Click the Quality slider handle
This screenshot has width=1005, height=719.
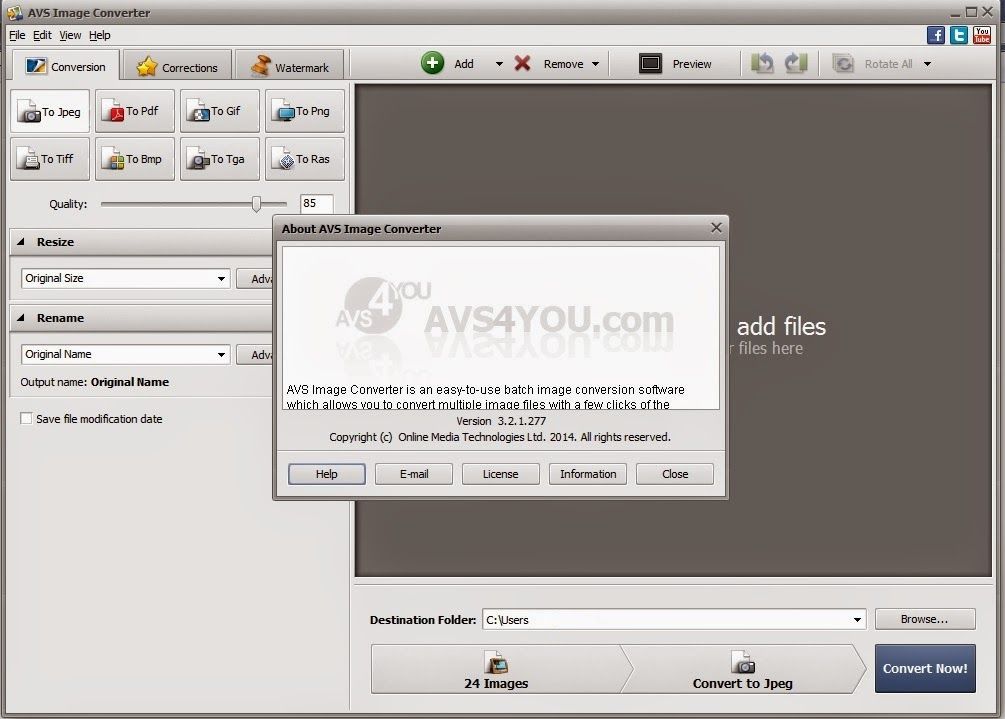[x=256, y=204]
